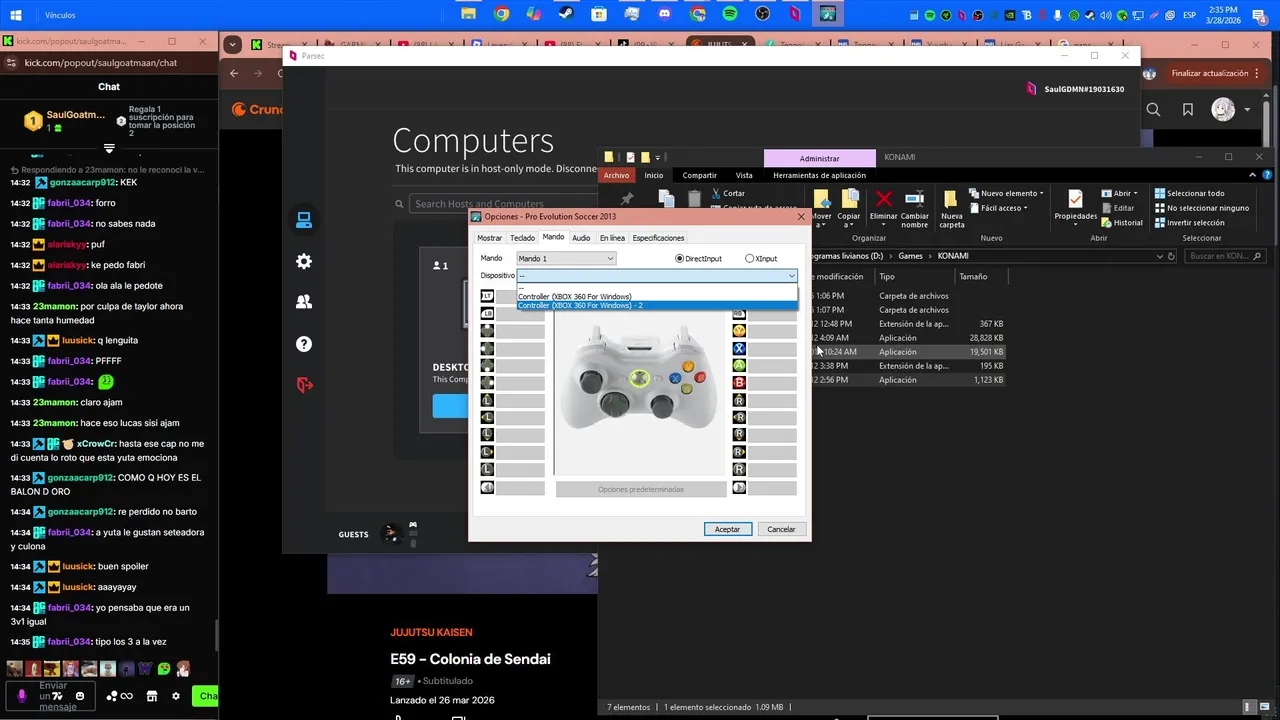Open Compartir ribbon tab in File Explorer
Viewport: 1280px width, 720px height.
click(700, 175)
